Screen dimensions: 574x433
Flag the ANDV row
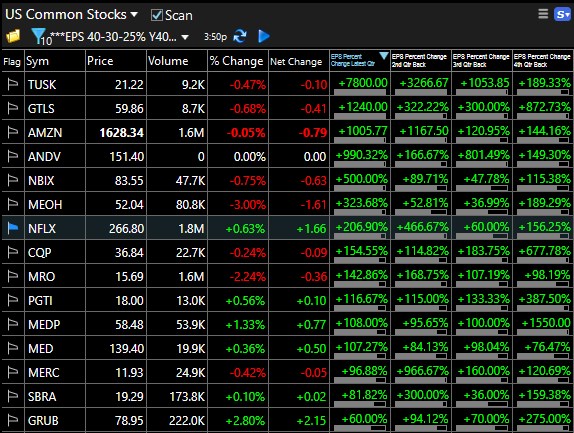tap(13, 157)
